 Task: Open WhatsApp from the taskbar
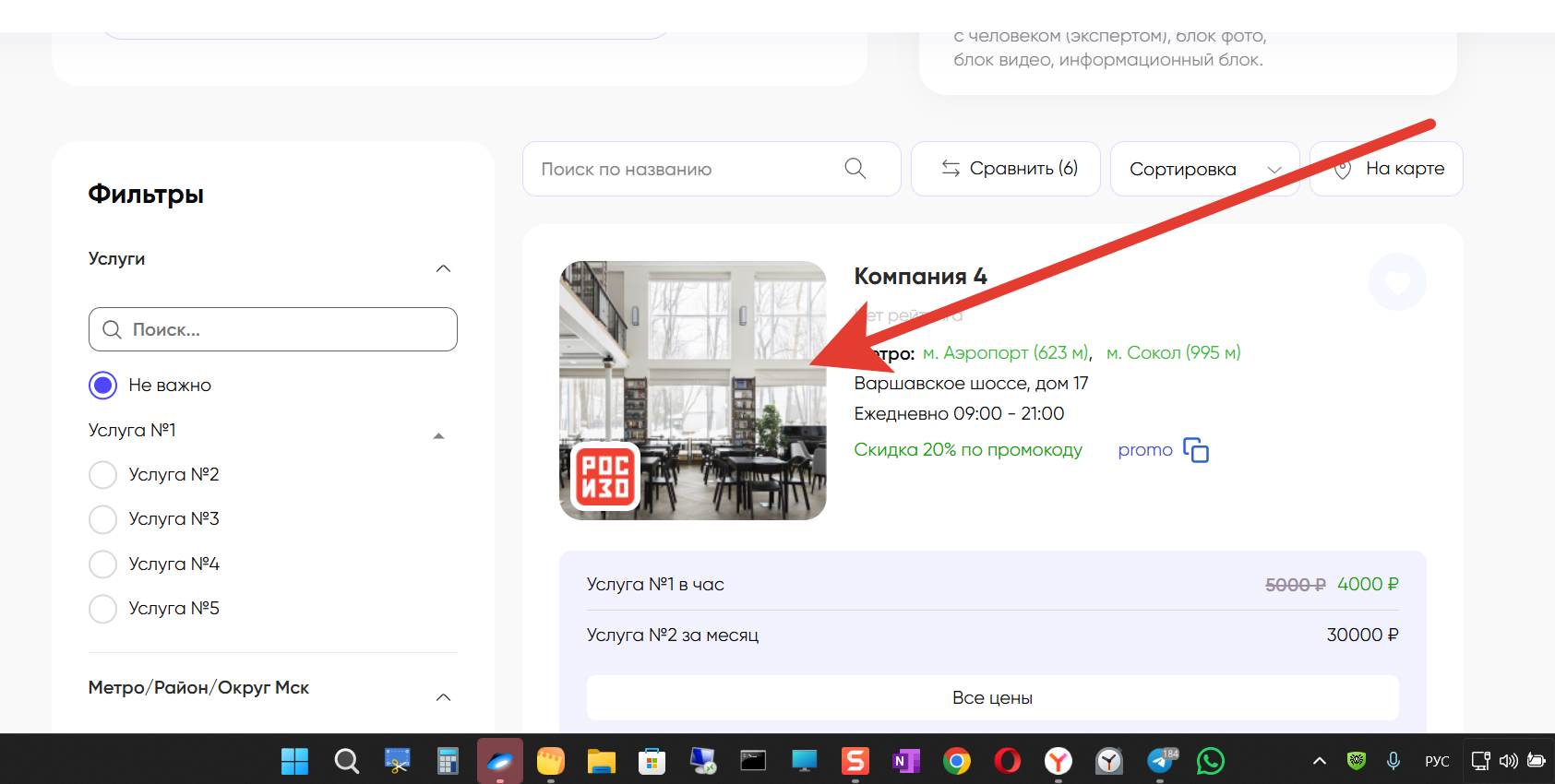pyautogui.click(x=1210, y=761)
